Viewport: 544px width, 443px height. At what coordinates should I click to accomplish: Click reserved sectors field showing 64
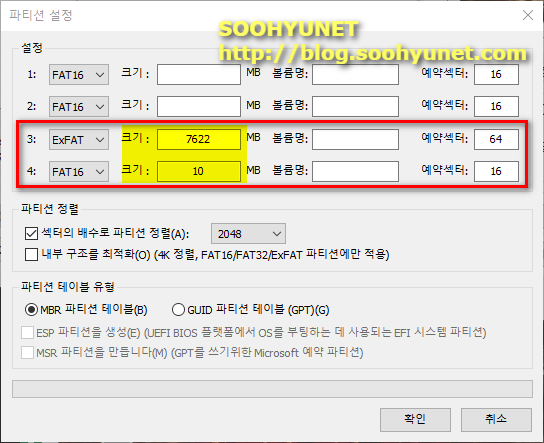click(496, 139)
